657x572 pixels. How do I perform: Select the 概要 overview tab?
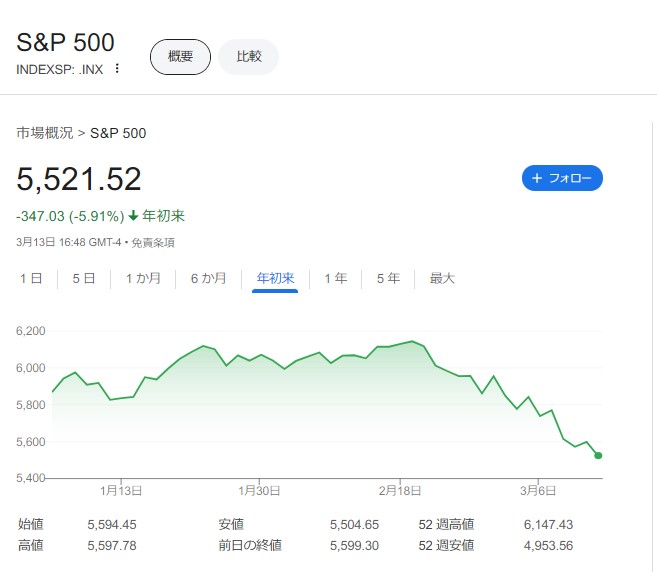pyautogui.click(x=180, y=56)
